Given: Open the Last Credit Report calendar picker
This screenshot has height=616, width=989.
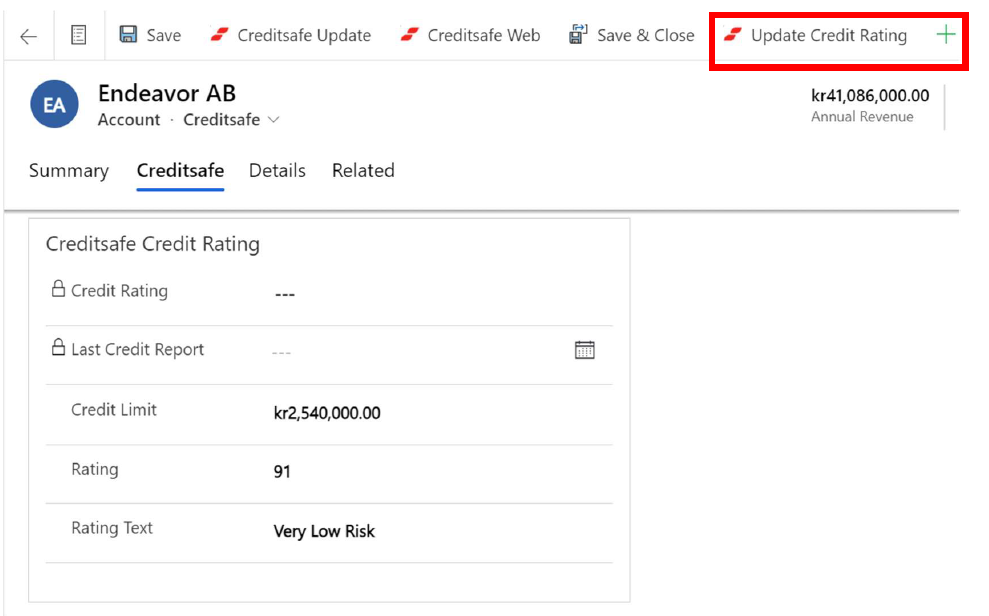Looking at the screenshot, I should [x=585, y=350].
